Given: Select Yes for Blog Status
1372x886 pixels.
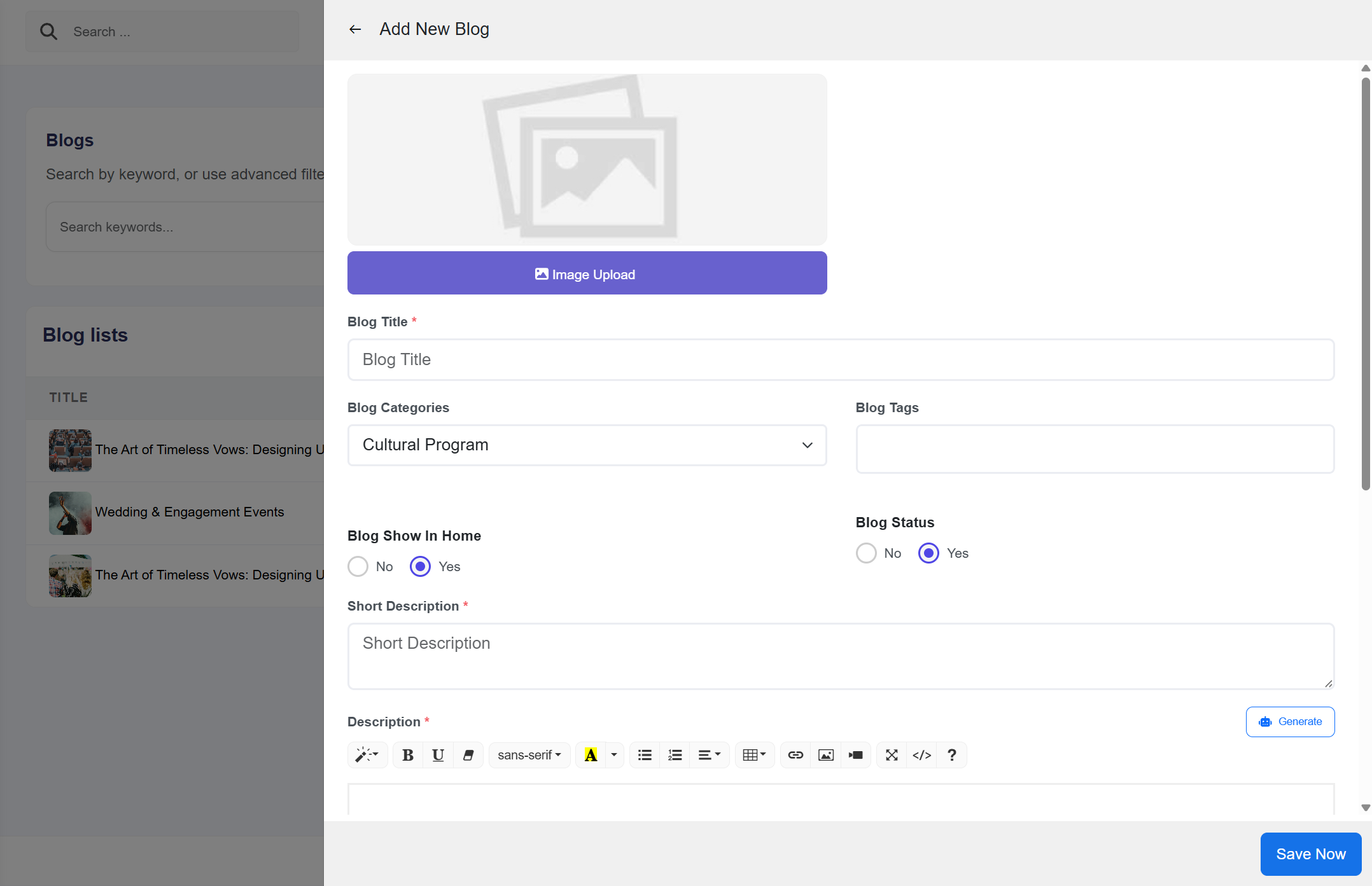Looking at the screenshot, I should click(928, 553).
